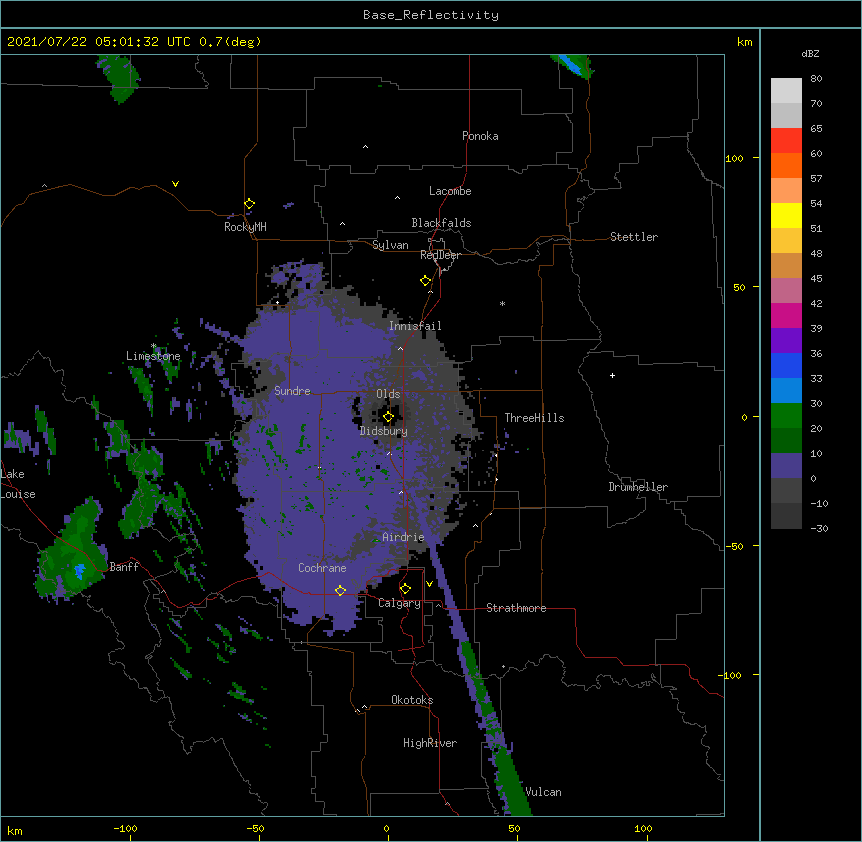Click the Vulcan label

pyautogui.click(x=544, y=792)
